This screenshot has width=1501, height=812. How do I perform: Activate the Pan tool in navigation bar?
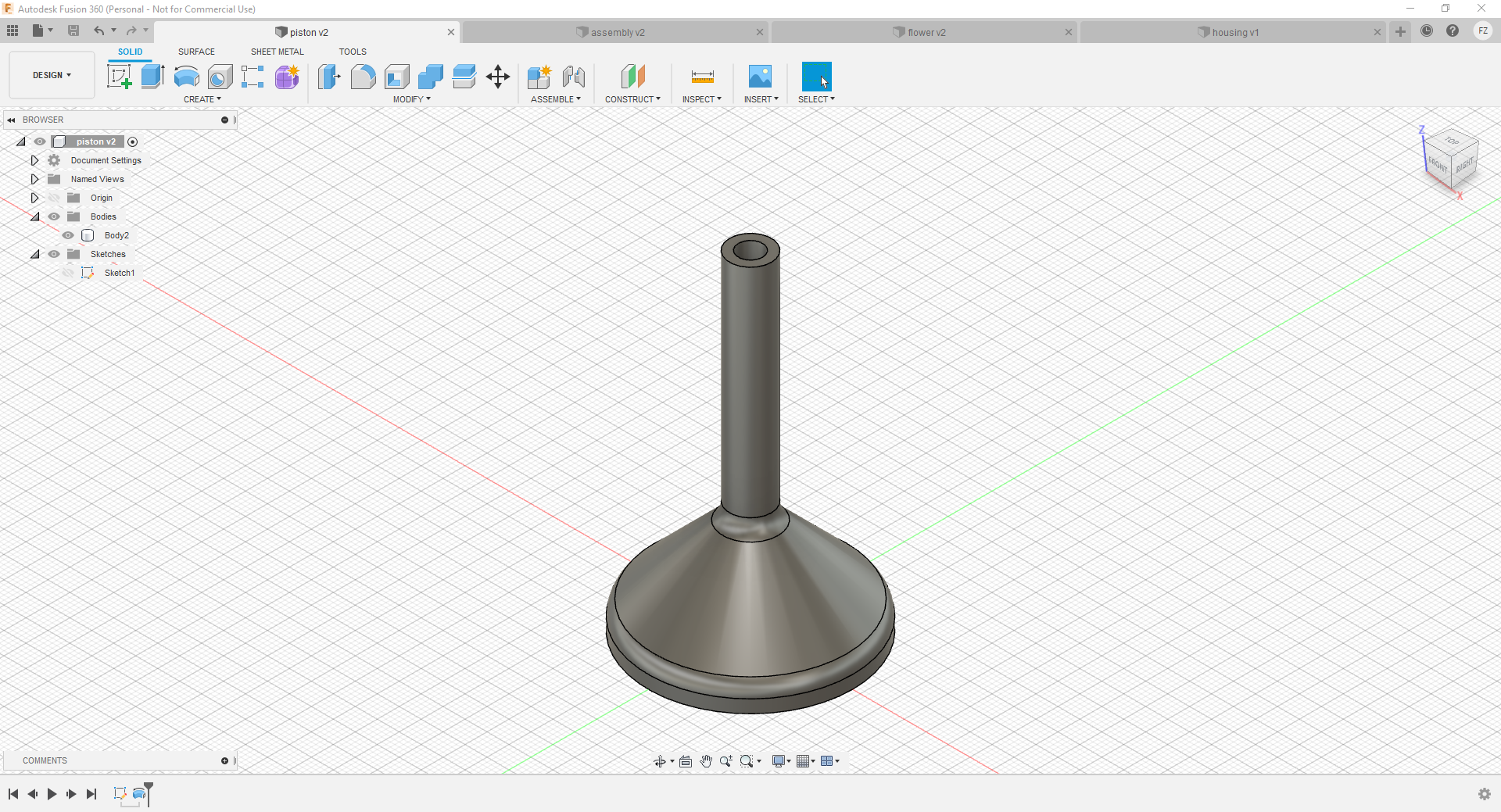tap(707, 760)
